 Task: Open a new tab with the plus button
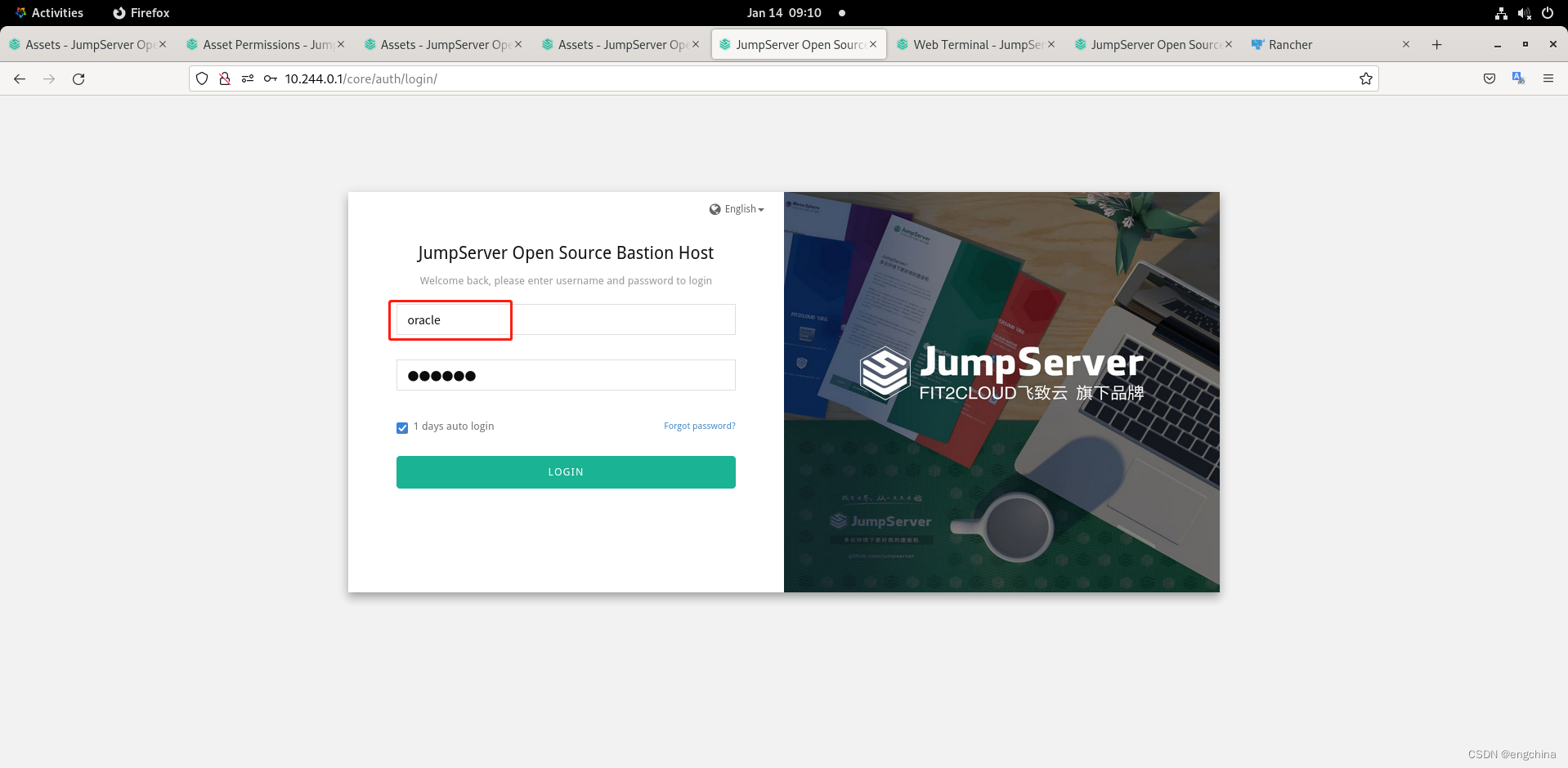coord(1436,45)
